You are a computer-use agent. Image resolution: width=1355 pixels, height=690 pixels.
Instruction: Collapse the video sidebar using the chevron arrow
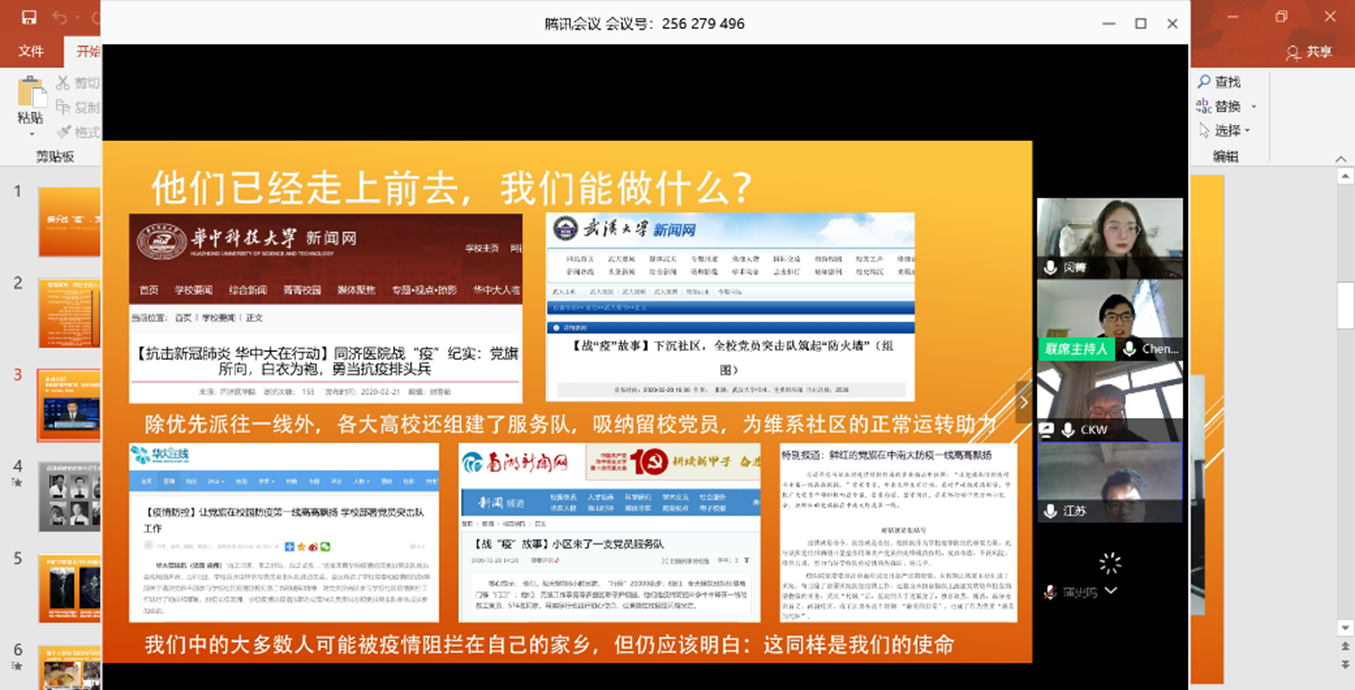click(x=1023, y=402)
